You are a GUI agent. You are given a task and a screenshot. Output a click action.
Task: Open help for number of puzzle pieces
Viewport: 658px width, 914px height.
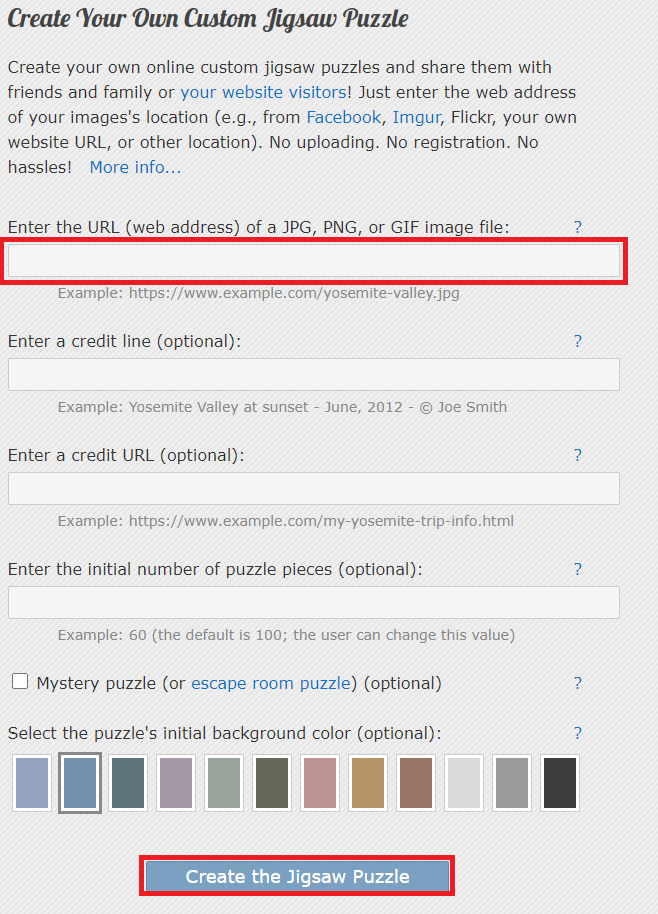tap(578, 569)
